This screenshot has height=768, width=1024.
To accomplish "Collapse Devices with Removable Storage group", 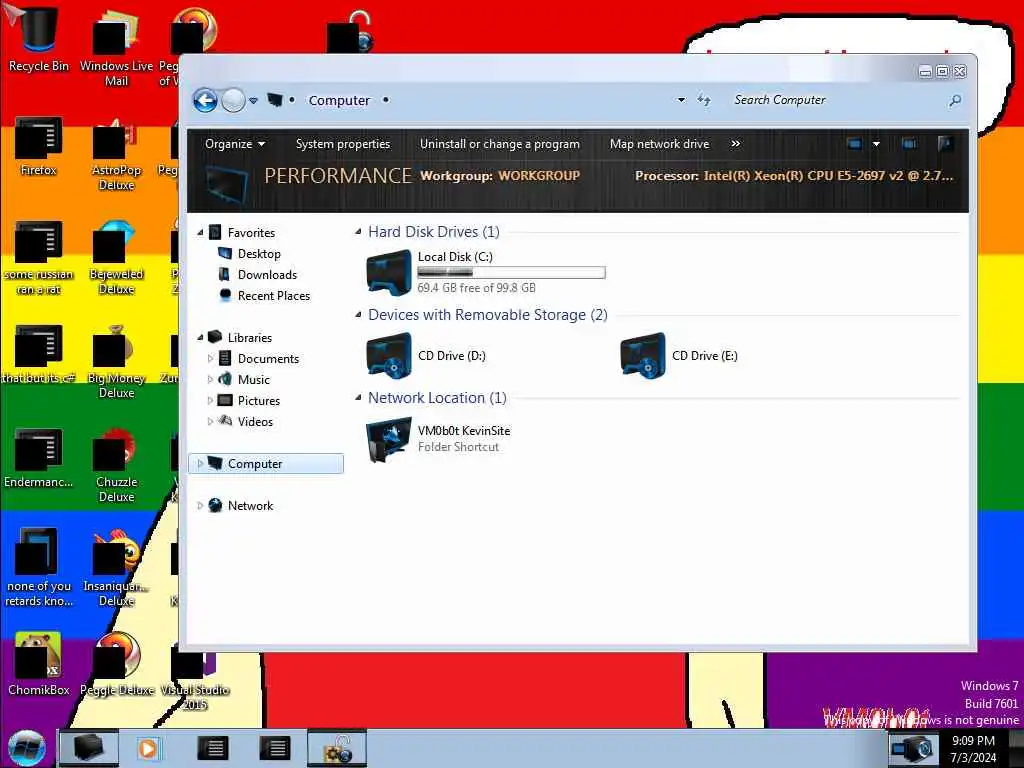I will click(358, 315).
